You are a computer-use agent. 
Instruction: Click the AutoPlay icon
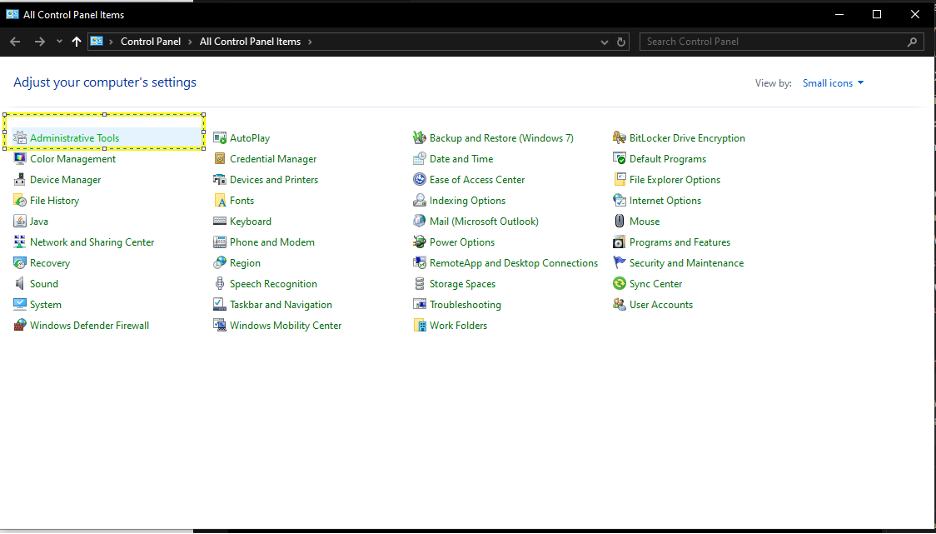click(220, 138)
